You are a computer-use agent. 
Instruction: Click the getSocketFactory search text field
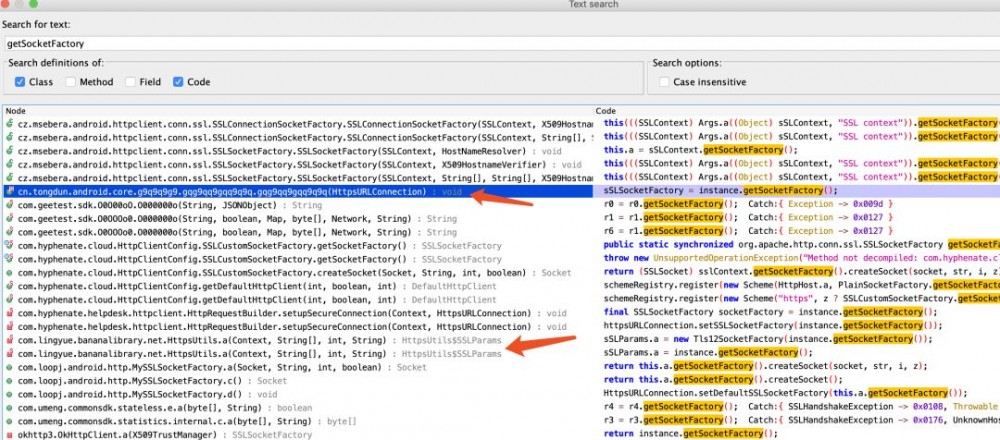500,43
